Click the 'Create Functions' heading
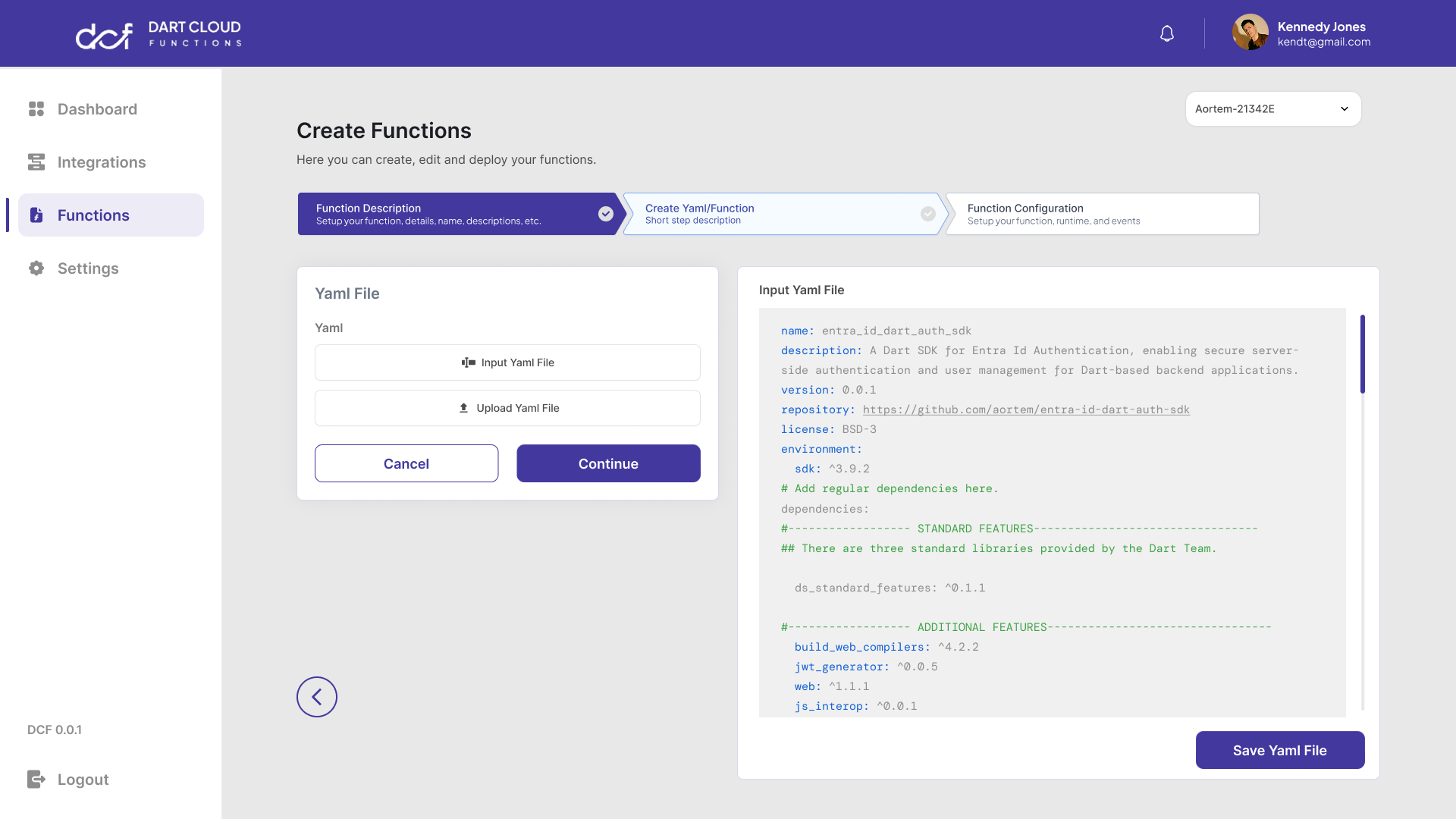Viewport: 1456px width, 819px height. click(x=384, y=130)
